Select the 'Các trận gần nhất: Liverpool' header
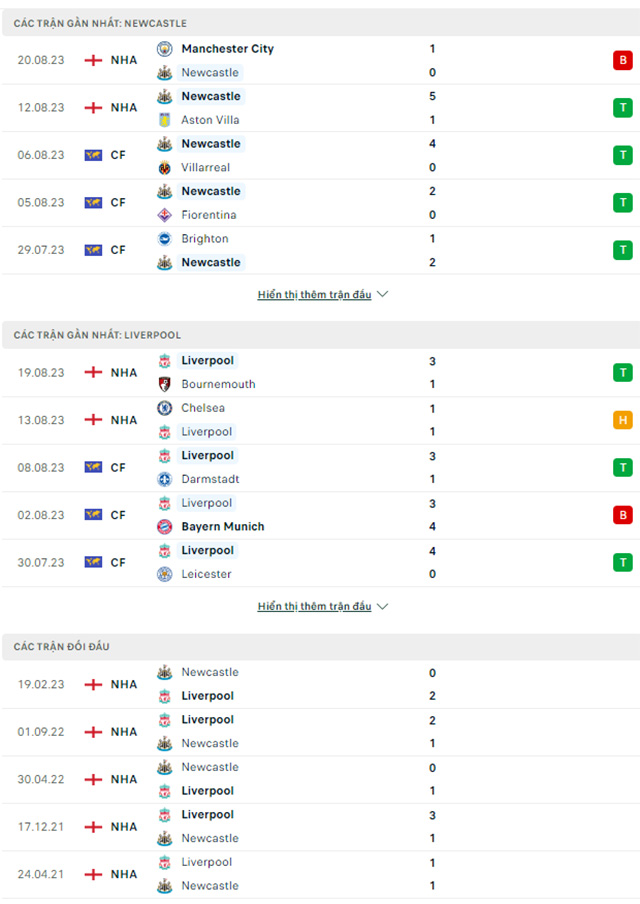Image resolution: width=640 pixels, height=904 pixels. (x=97, y=335)
